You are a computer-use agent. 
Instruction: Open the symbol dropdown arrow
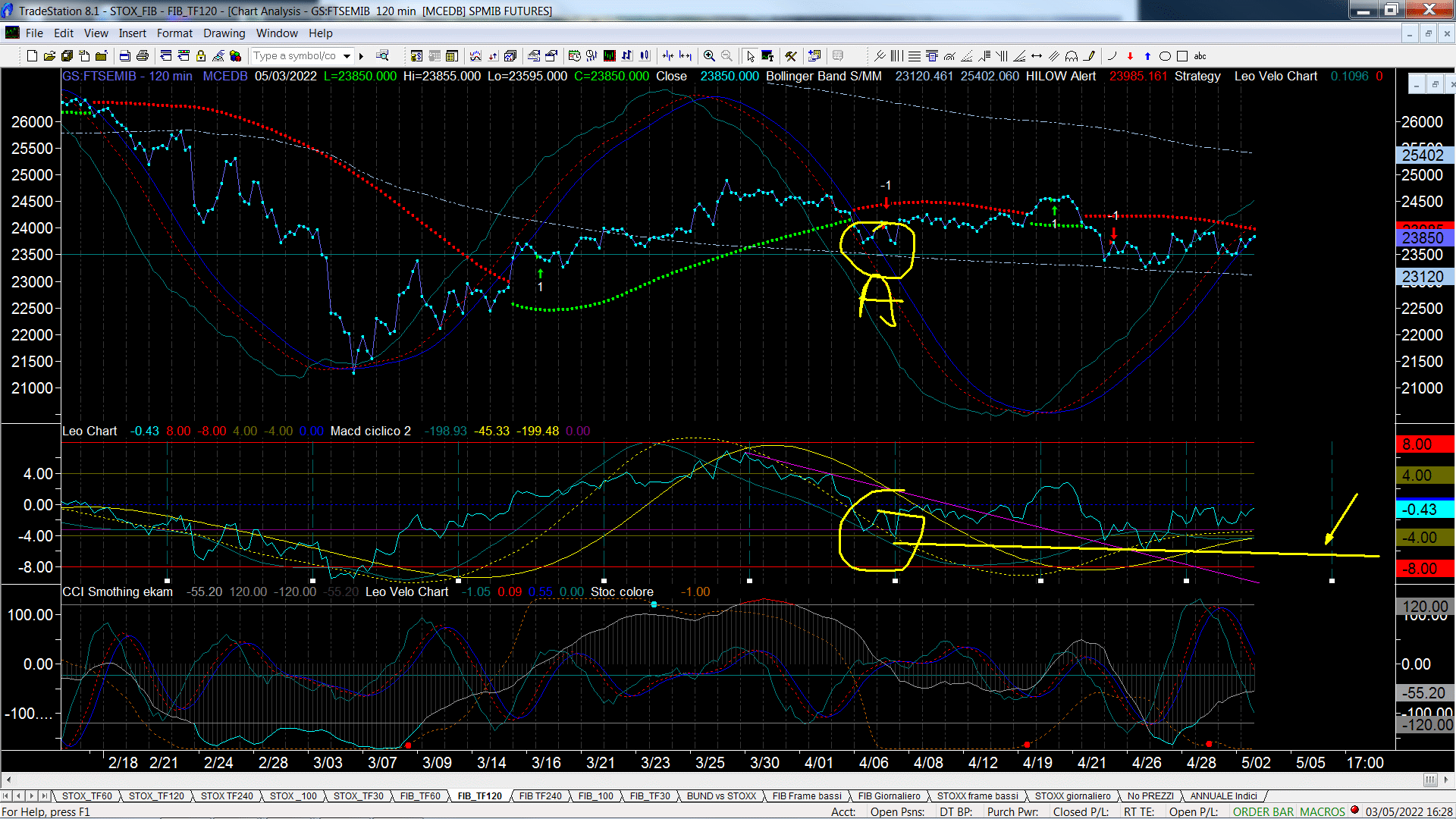tap(347, 56)
